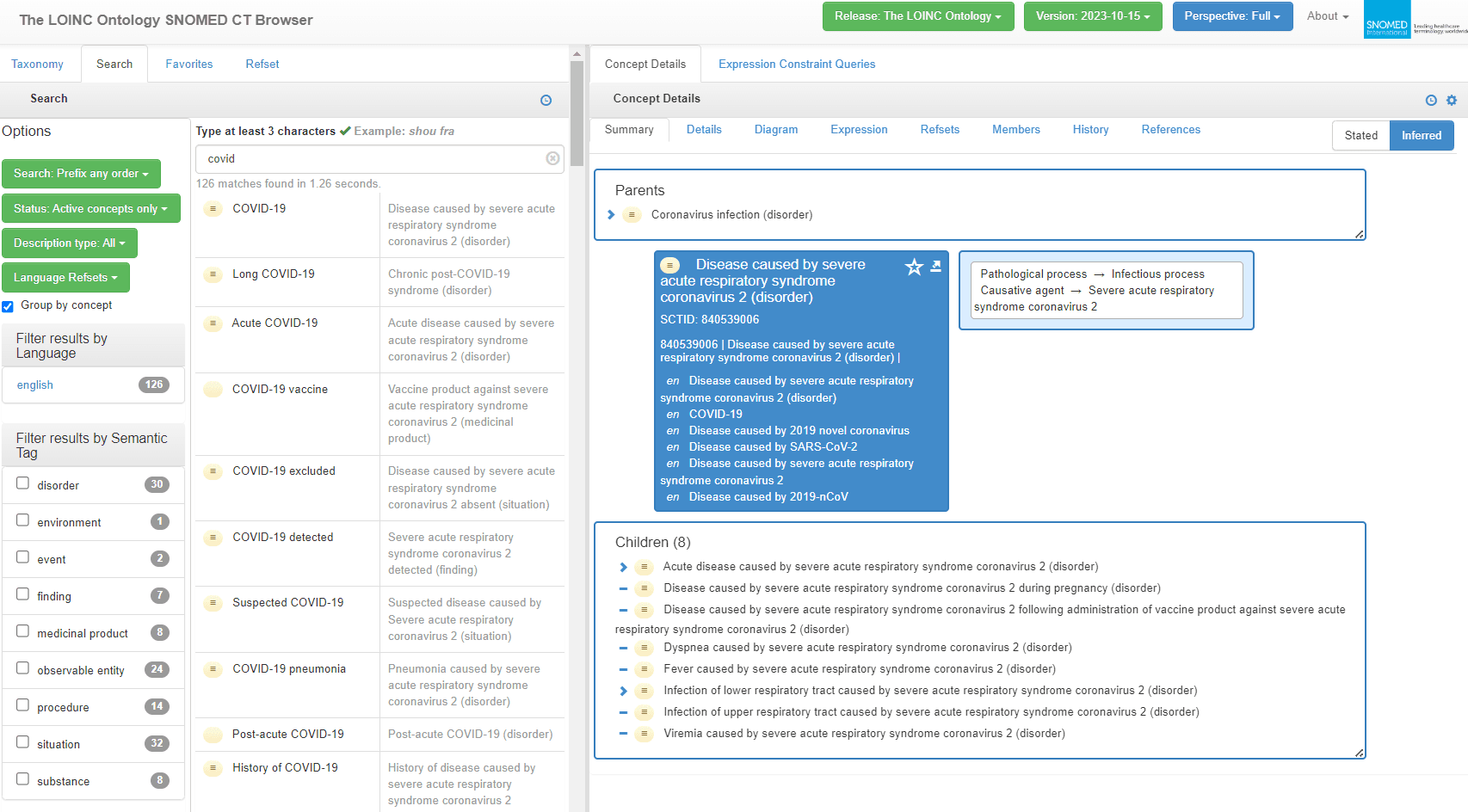Click the share/link icon beside the star
Screen dimensions: 1468x812
tap(936, 267)
